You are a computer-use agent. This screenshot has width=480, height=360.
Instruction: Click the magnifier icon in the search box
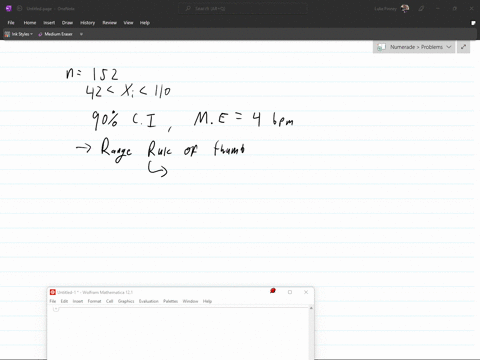(188, 8)
